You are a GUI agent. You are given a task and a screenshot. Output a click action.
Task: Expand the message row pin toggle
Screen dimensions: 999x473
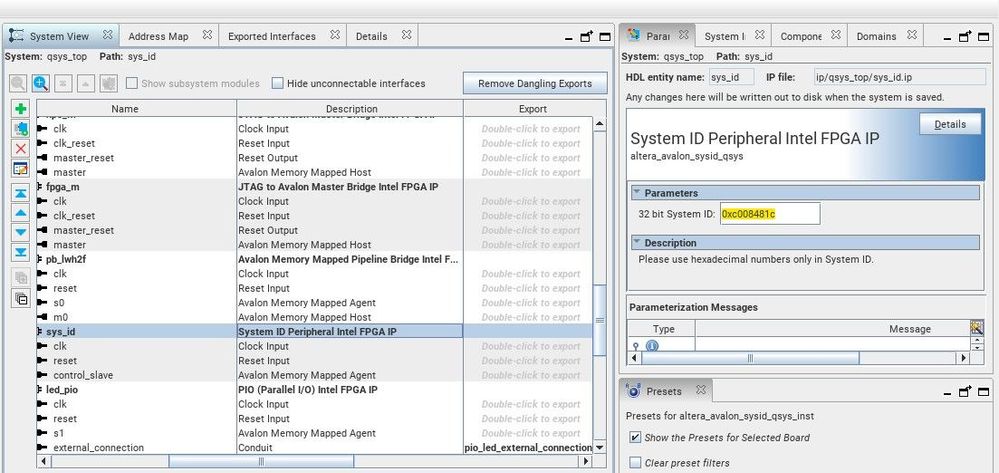pos(635,346)
